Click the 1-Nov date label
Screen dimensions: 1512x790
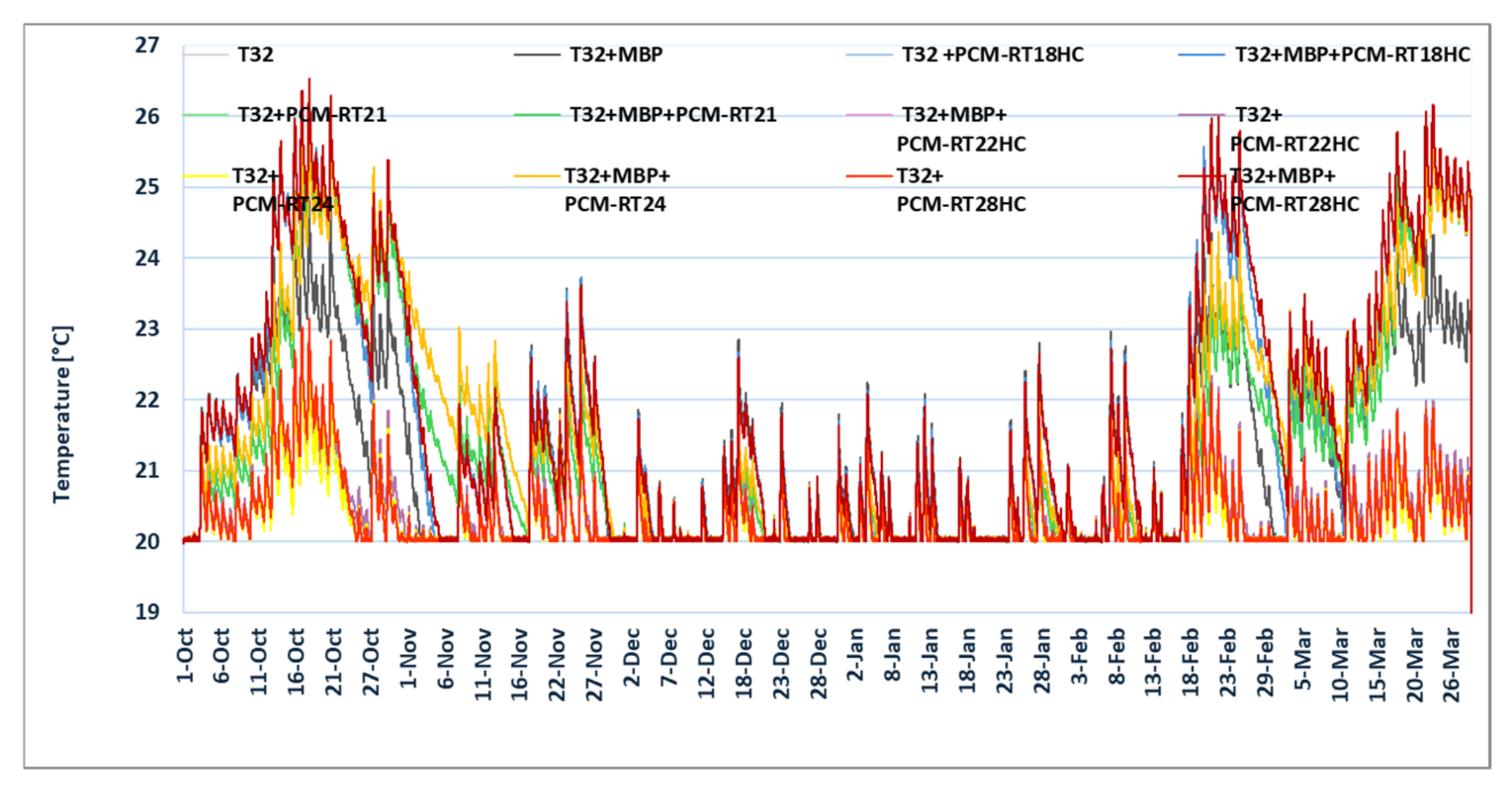click(408, 658)
